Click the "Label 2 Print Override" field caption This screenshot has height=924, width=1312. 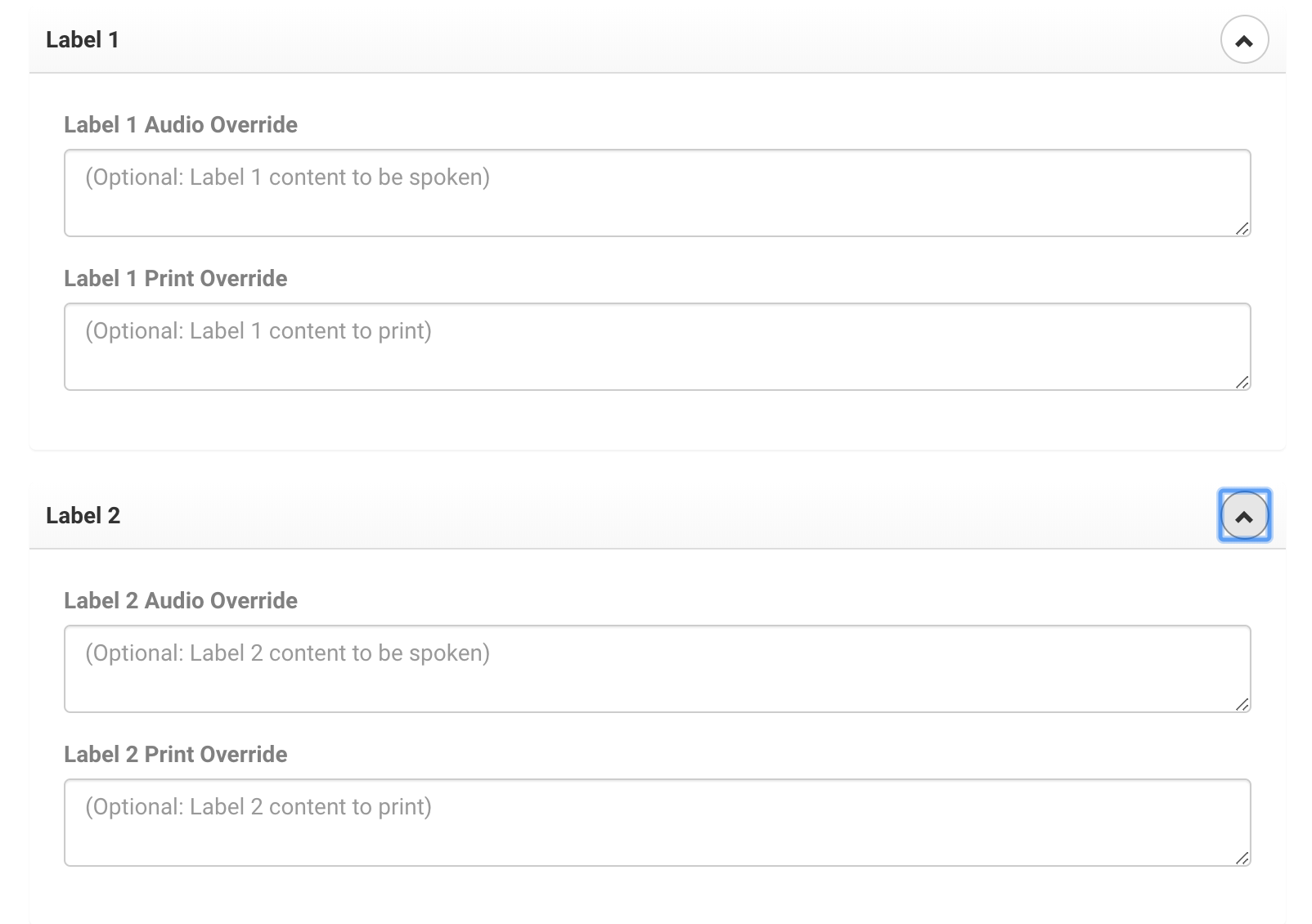(176, 755)
